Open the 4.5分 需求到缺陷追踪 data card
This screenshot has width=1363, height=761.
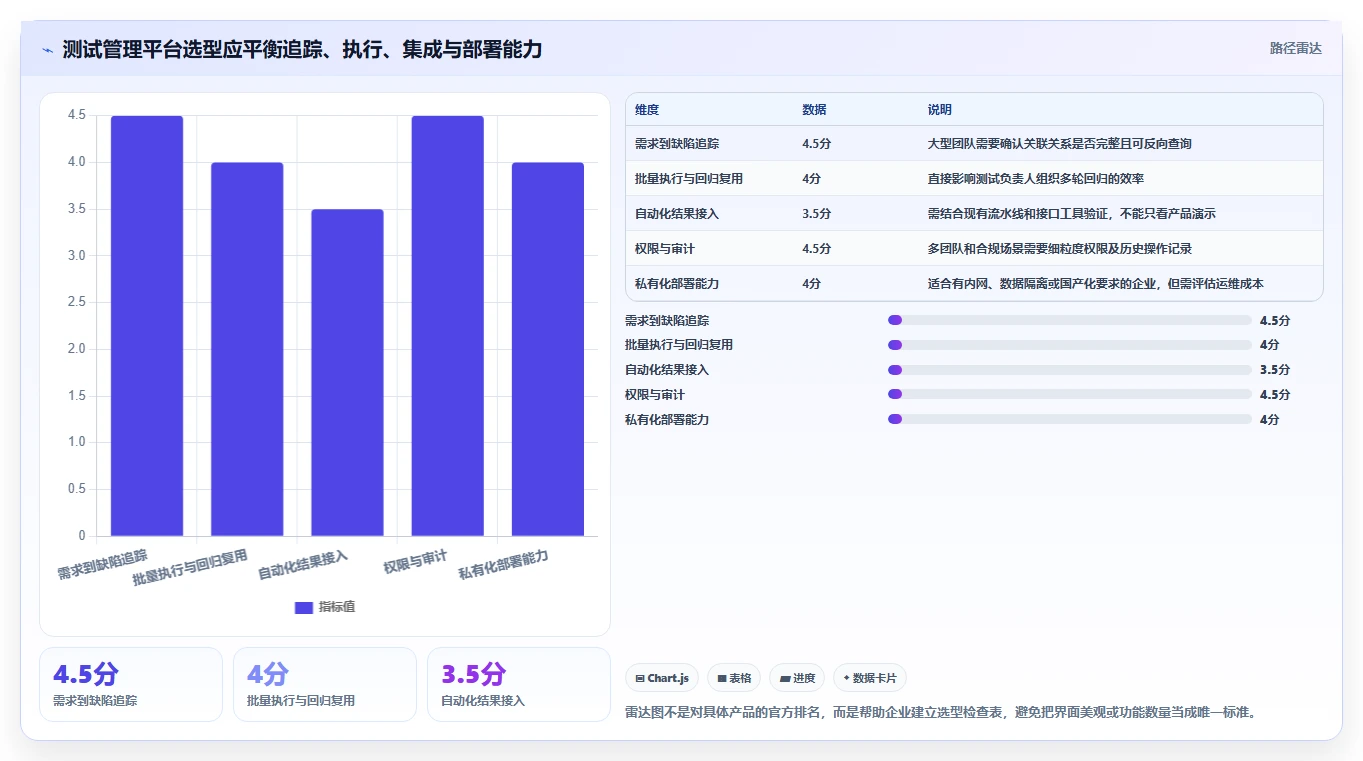coord(131,684)
